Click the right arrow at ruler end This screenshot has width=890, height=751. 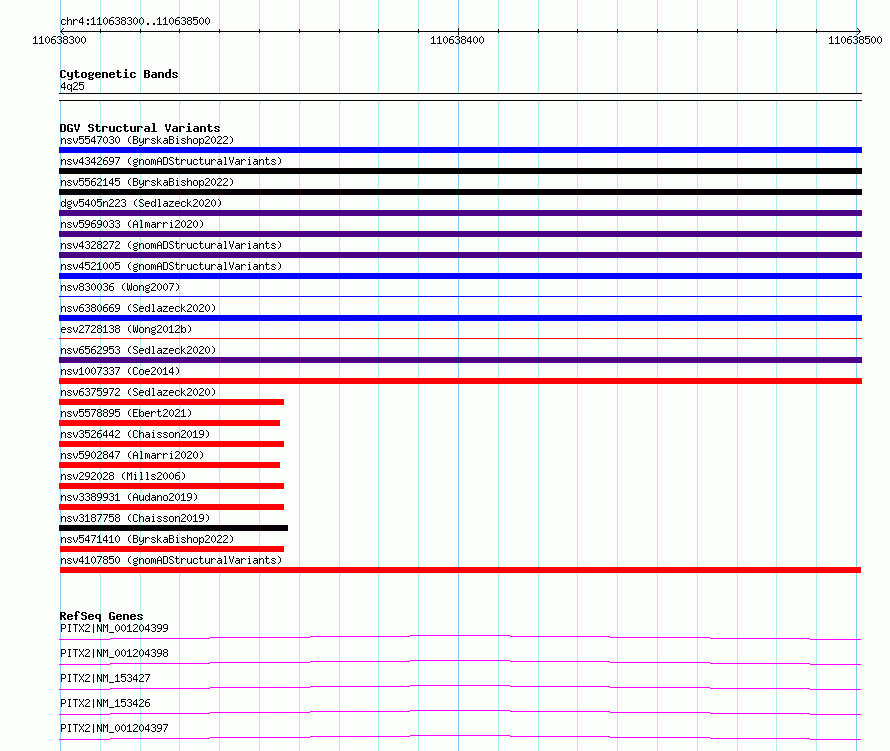pos(858,31)
